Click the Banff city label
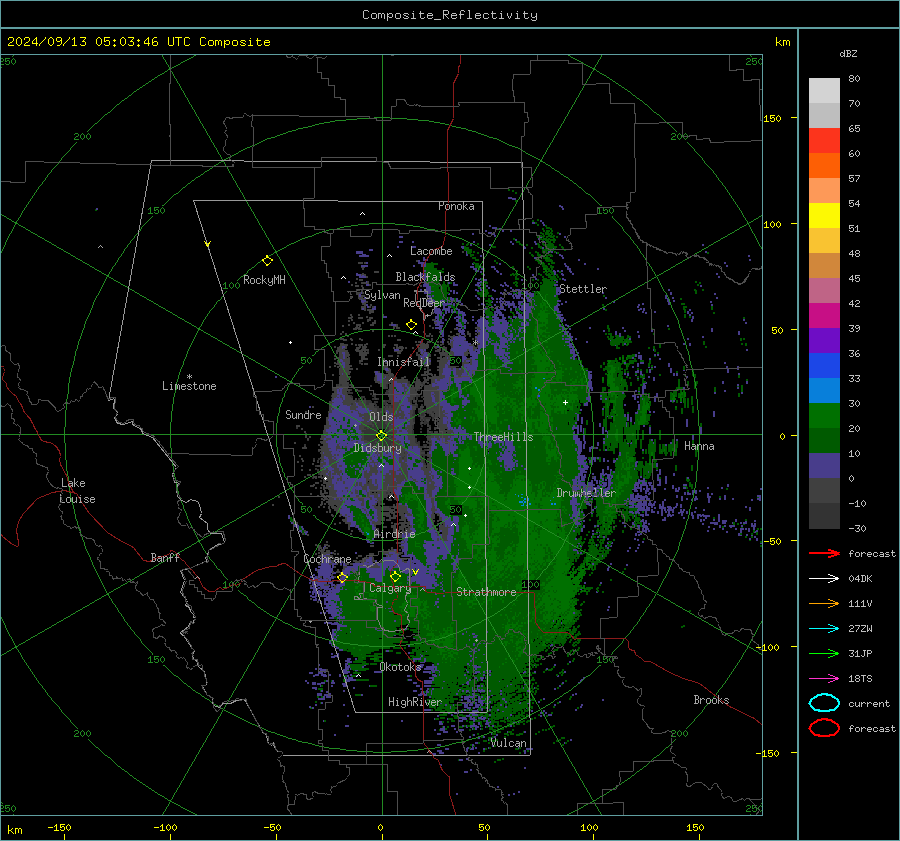 pyautogui.click(x=165, y=557)
